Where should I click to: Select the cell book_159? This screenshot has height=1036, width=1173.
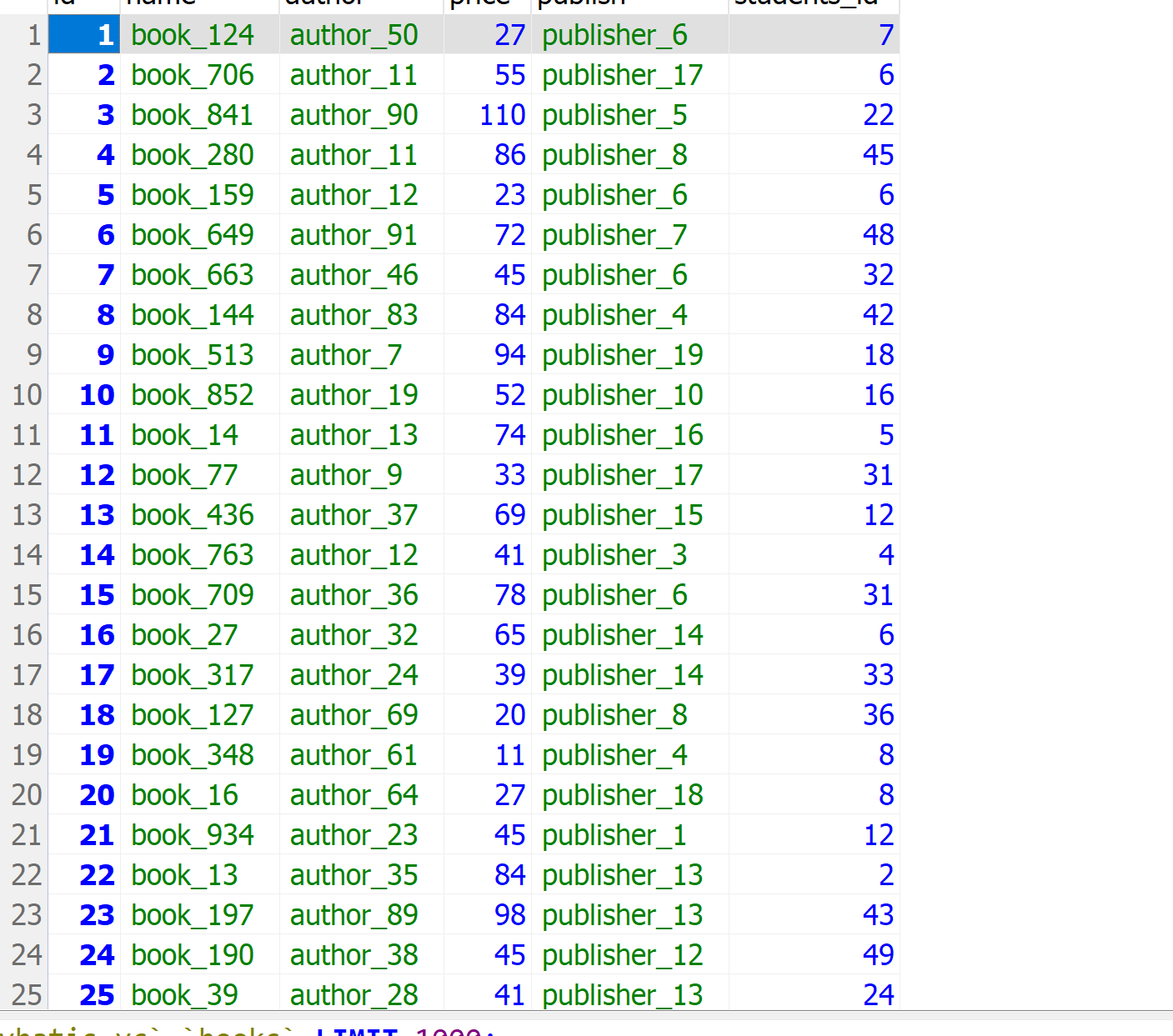(199, 194)
